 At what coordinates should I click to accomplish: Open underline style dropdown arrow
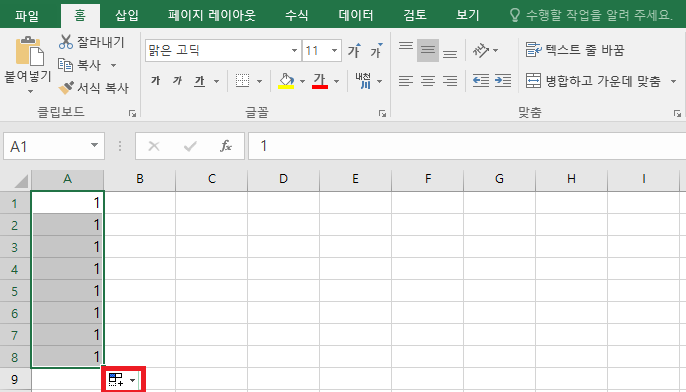coord(216,81)
